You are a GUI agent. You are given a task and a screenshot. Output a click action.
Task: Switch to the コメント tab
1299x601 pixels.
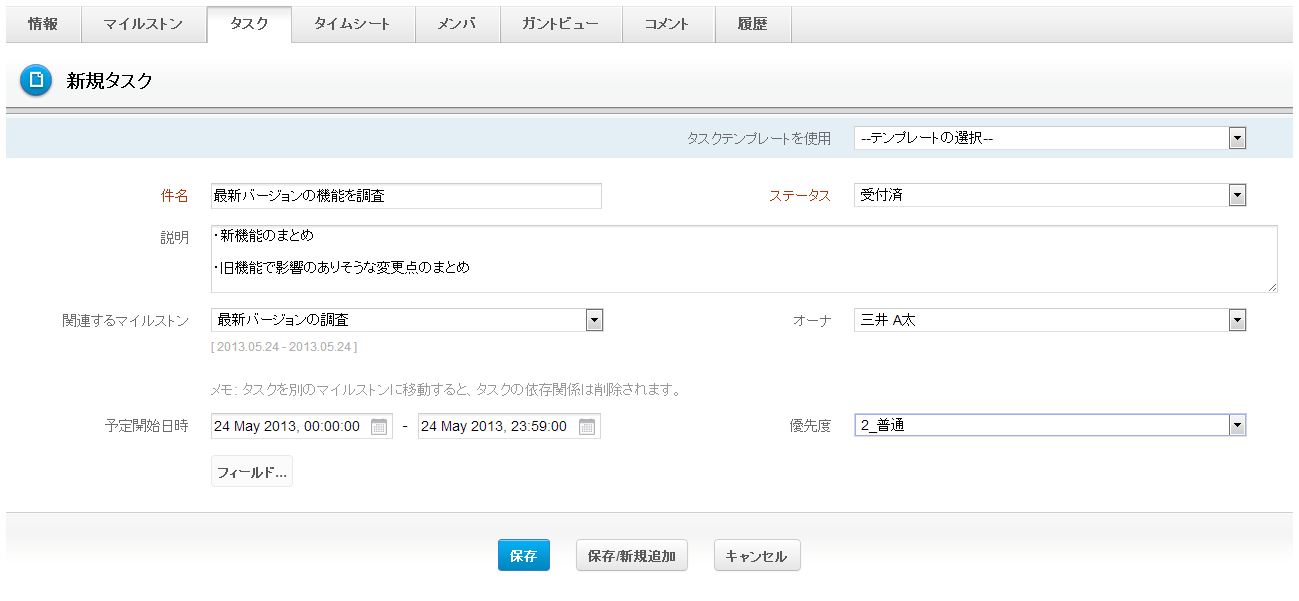[667, 24]
